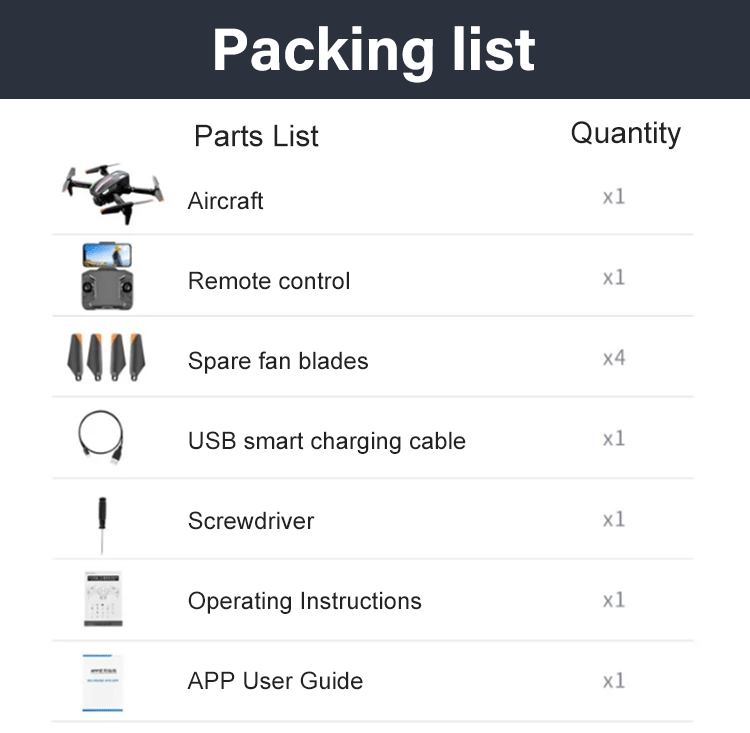This screenshot has width=750, height=733.
Task: Click the aircraft drone image
Action: tap(113, 193)
